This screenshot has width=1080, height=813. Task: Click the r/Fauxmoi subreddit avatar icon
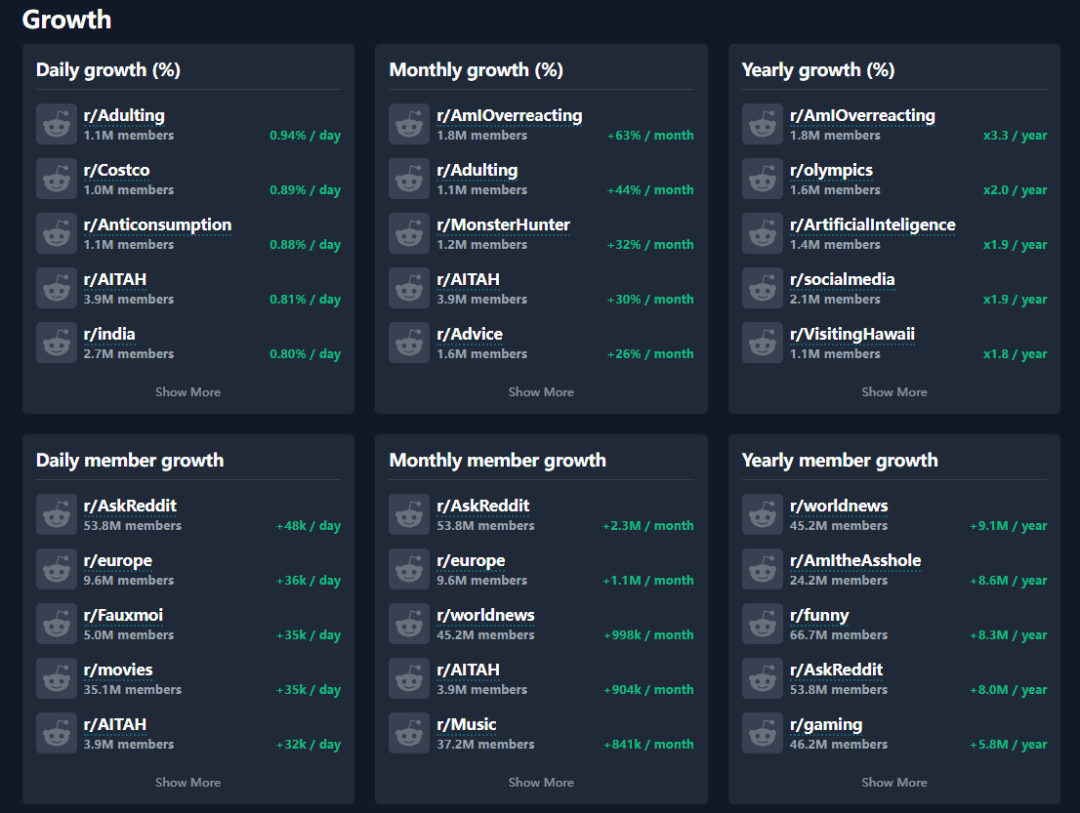(x=56, y=624)
